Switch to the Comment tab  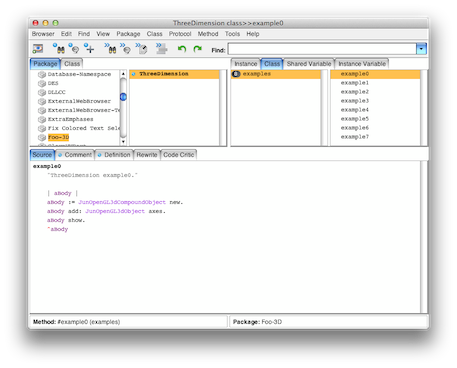(x=75, y=155)
